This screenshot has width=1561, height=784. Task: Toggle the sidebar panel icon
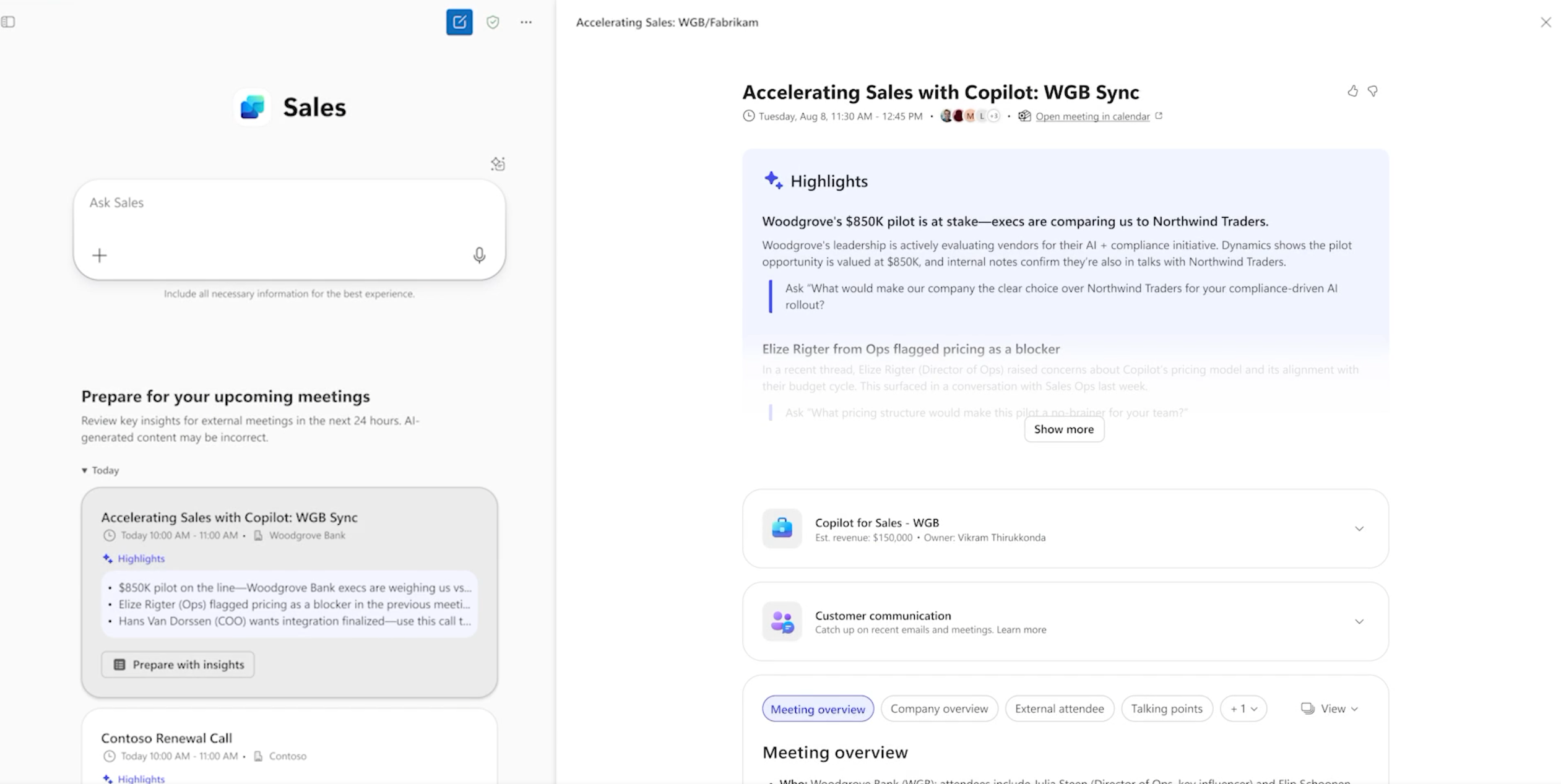pos(8,22)
